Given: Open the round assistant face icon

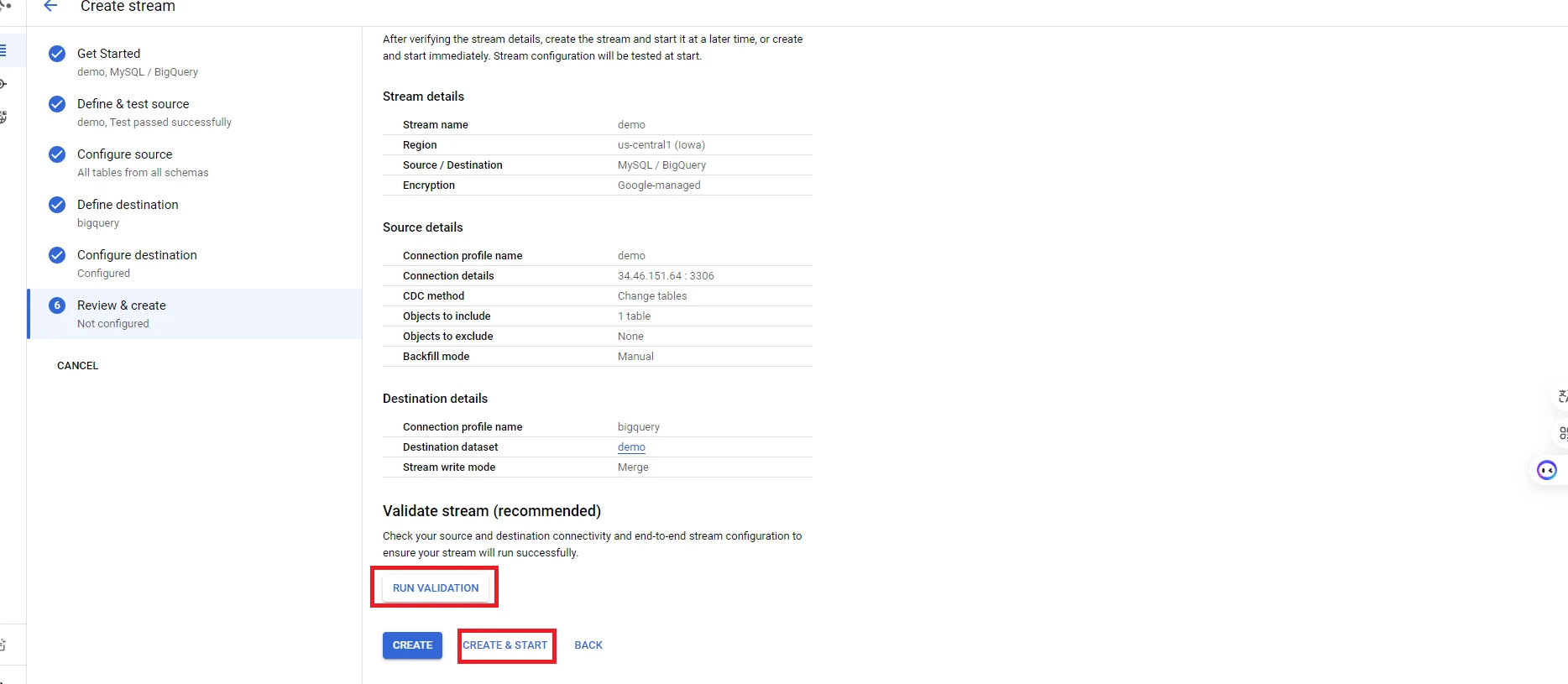Looking at the screenshot, I should pos(1546,470).
